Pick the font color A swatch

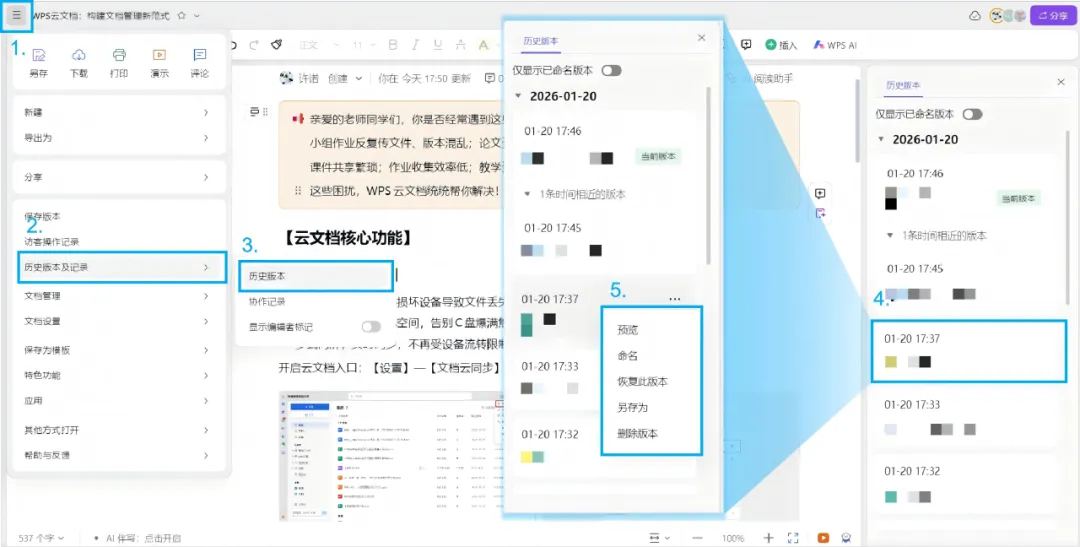(483, 45)
